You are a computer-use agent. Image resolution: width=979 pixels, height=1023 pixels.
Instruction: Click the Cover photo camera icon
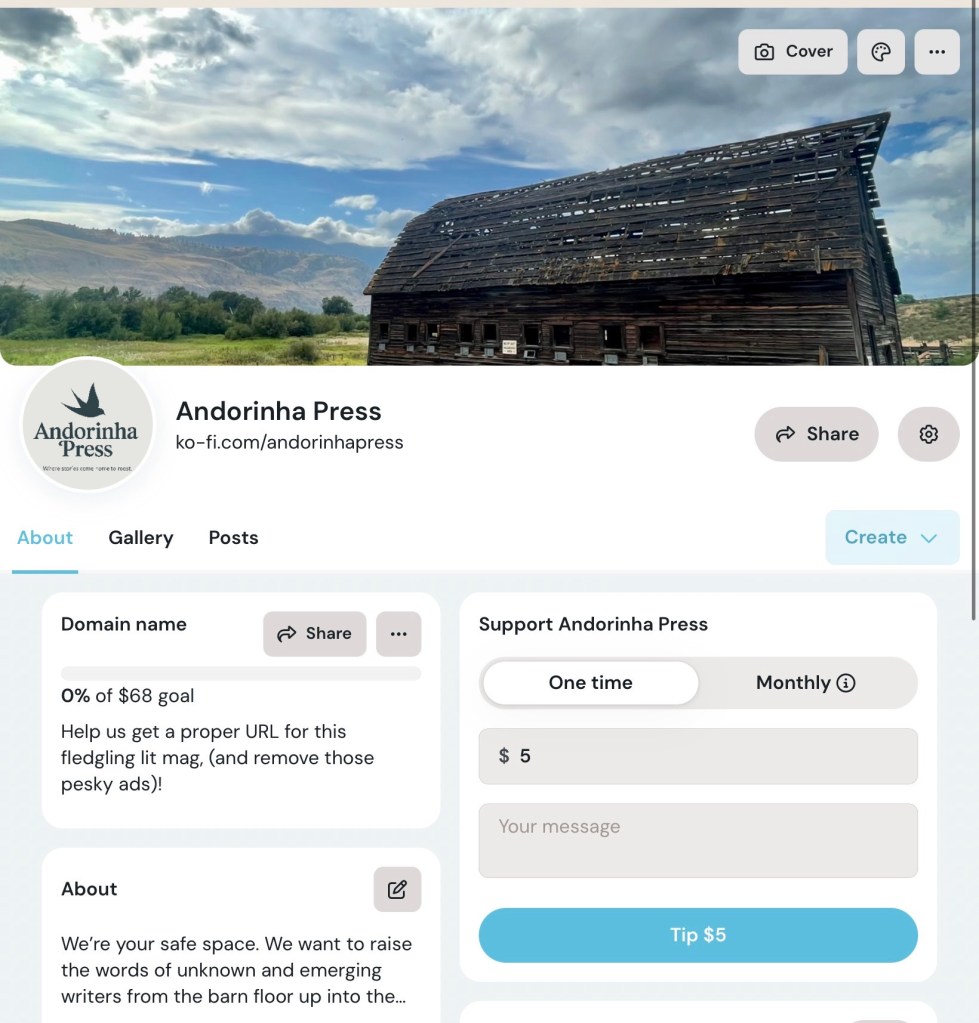point(791,51)
